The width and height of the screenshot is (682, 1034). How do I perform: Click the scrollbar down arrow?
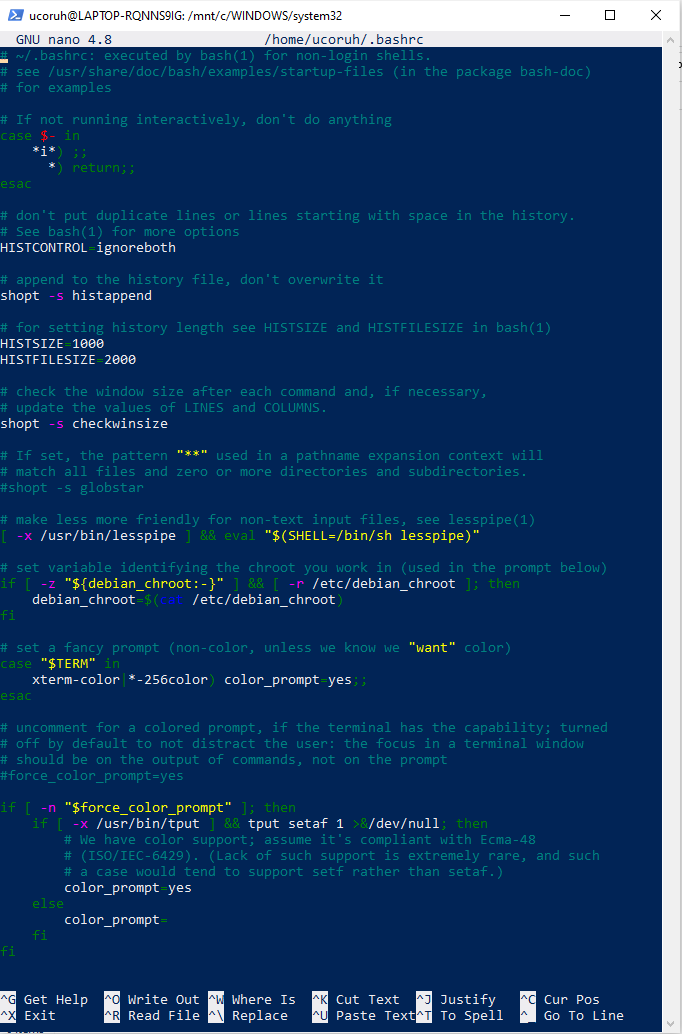pyautogui.click(x=670, y=1022)
